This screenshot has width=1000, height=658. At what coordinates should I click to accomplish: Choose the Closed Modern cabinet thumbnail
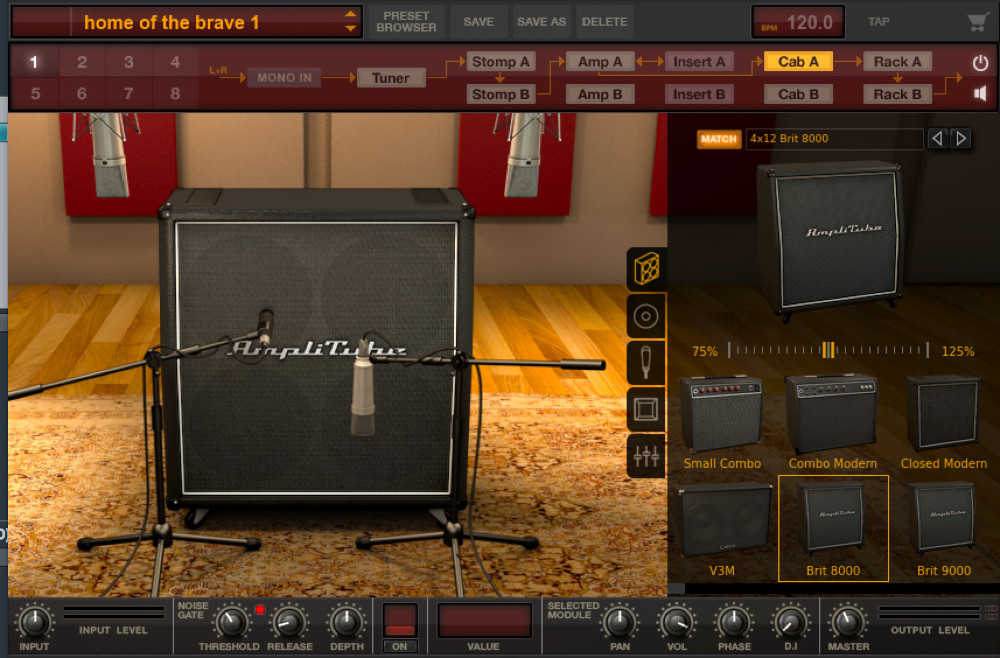click(x=944, y=423)
